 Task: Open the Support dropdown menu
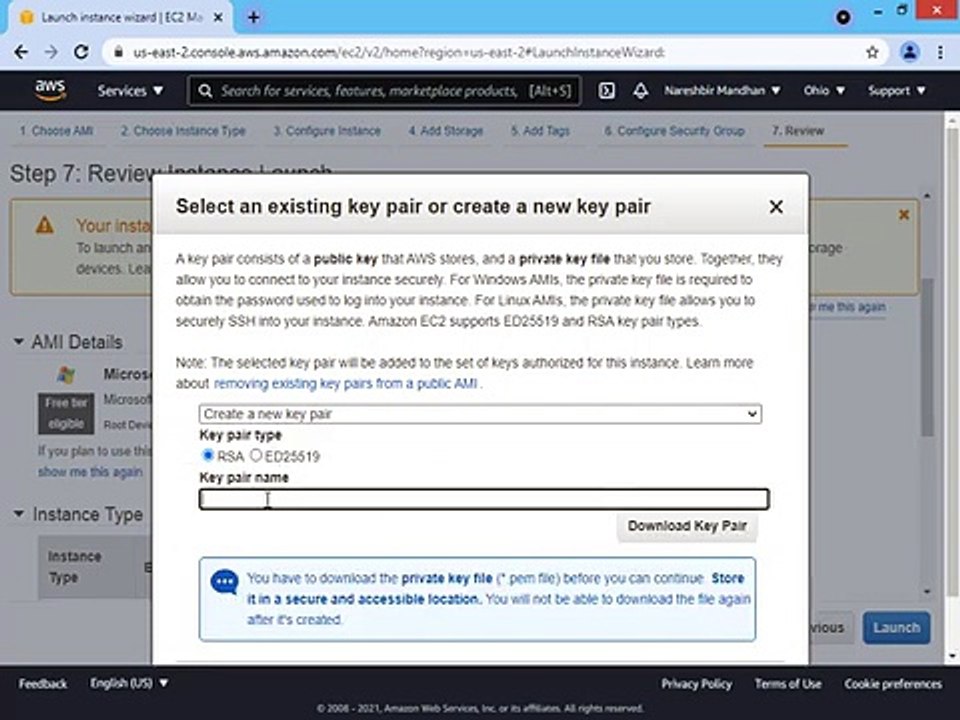tap(896, 91)
